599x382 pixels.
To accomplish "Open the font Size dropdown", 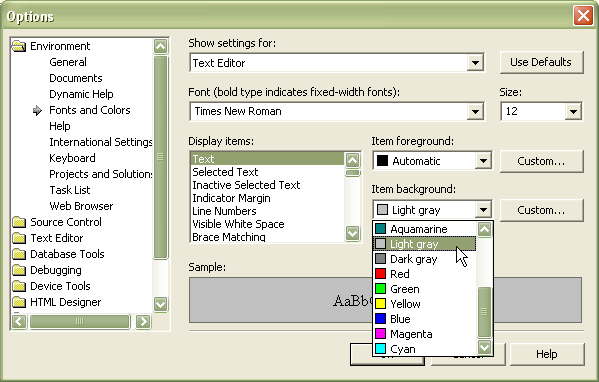I will pyautogui.click(x=573, y=112).
